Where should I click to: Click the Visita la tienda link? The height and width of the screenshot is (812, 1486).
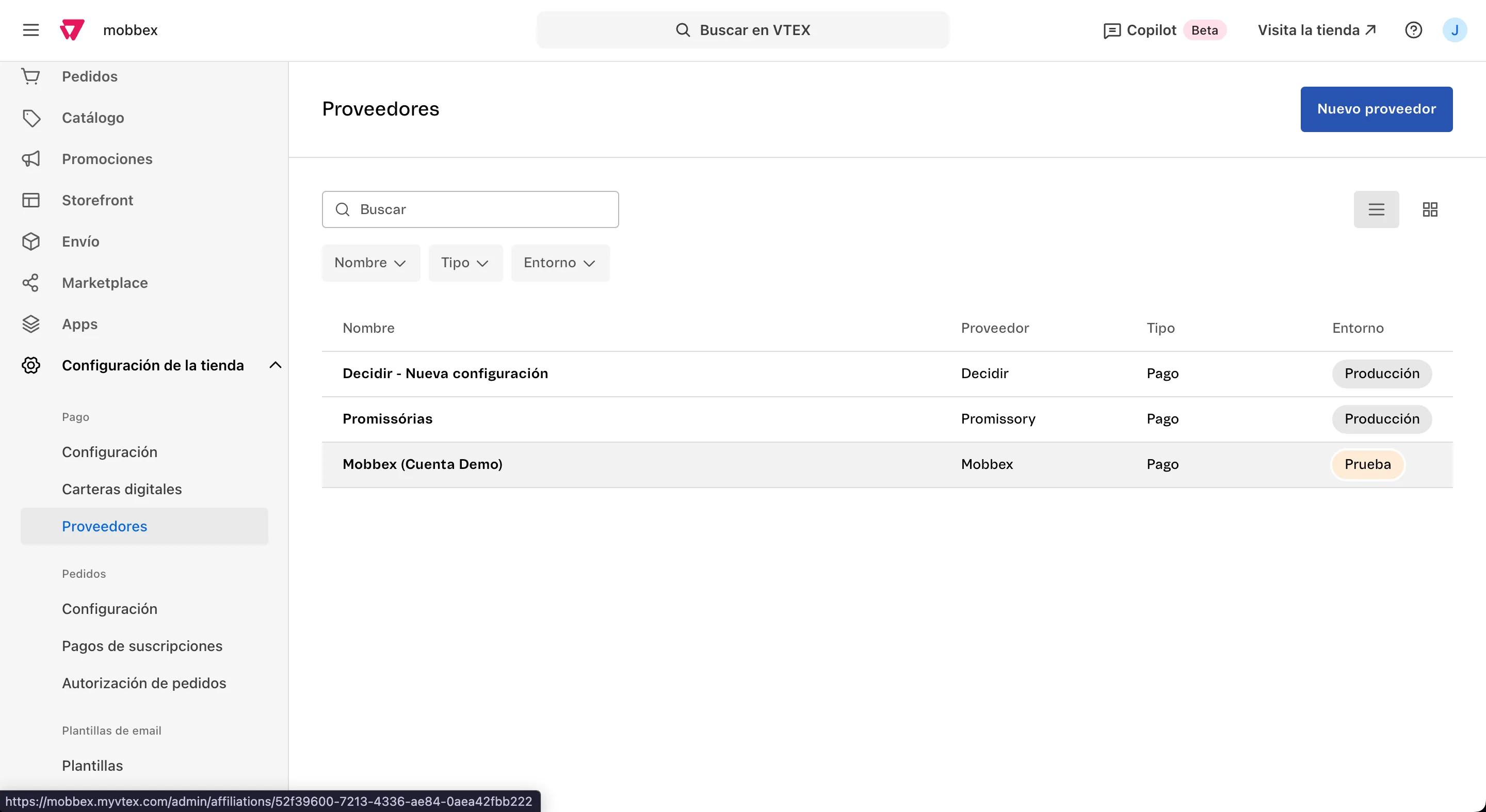coord(1317,30)
